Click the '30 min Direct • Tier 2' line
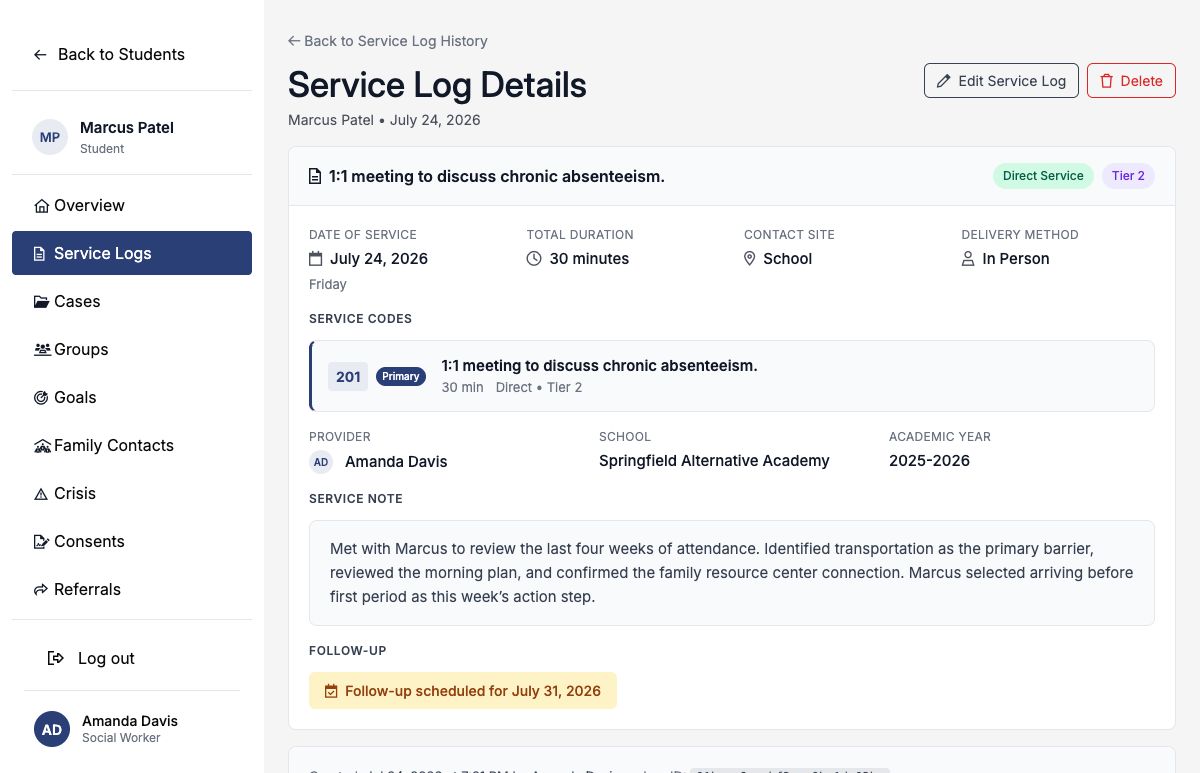1200x773 pixels. 512,387
